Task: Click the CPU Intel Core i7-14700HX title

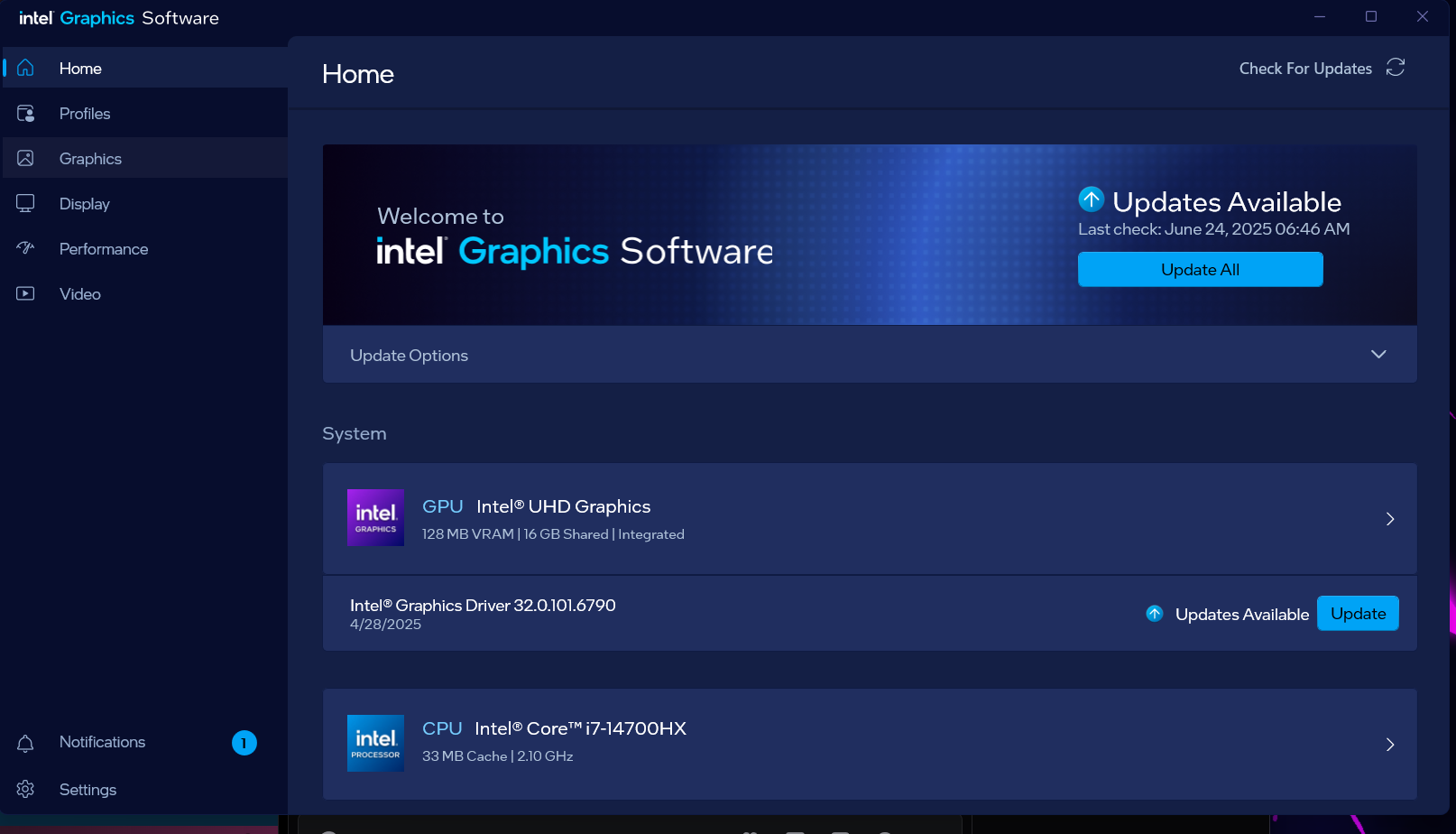Action: (554, 728)
